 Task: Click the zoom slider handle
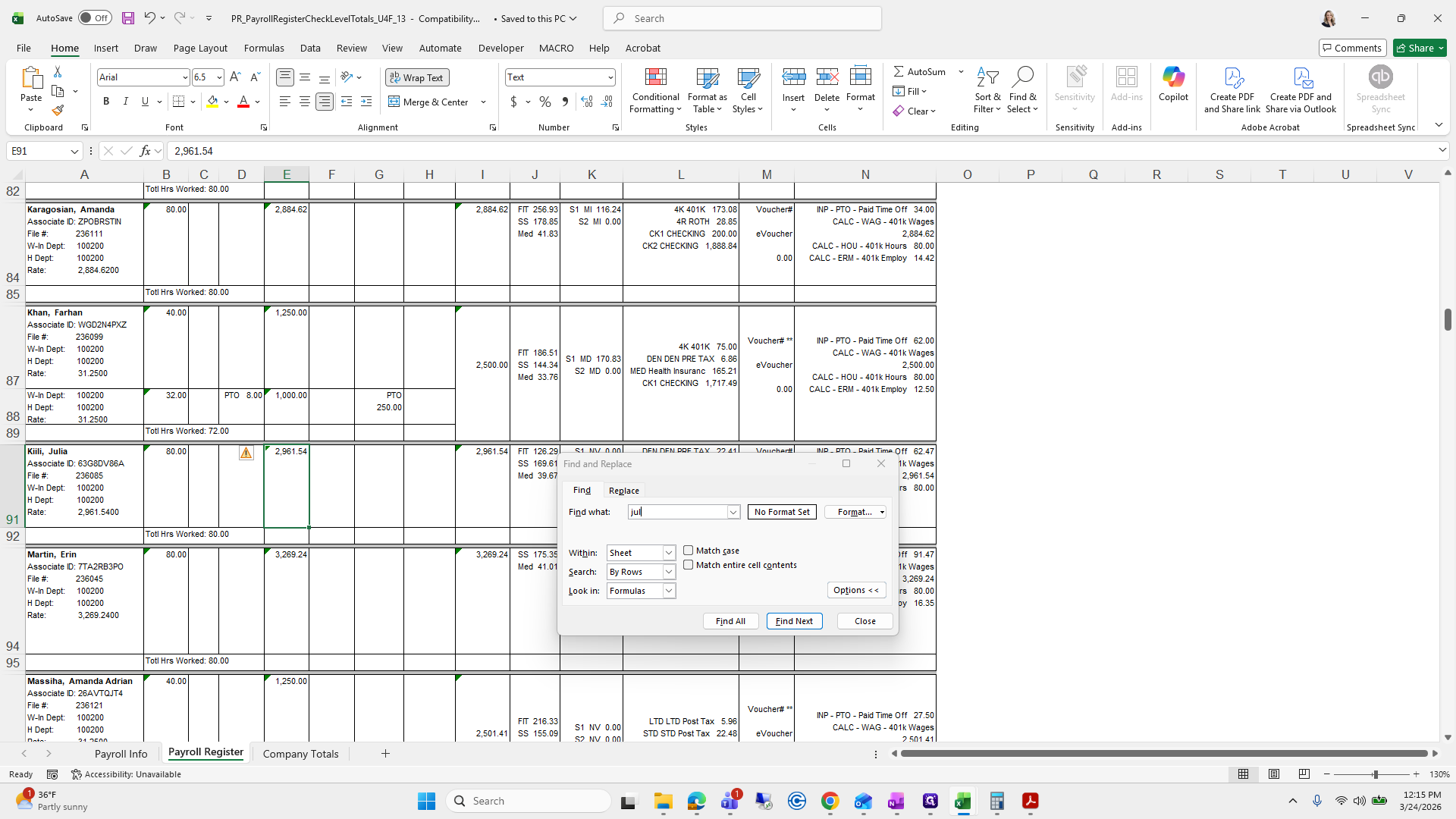click(1375, 774)
